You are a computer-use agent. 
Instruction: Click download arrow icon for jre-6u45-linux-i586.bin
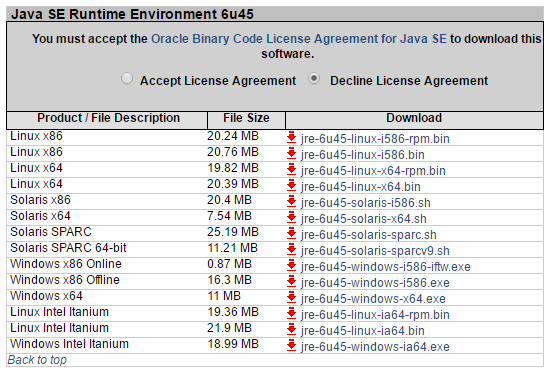[291, 154]
